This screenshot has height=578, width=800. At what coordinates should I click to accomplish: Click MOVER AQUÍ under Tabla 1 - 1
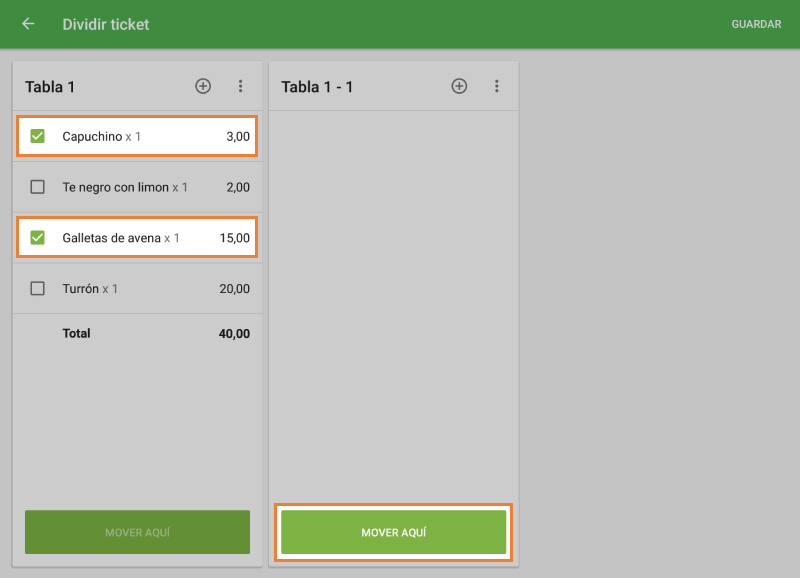tap(393, 532)
